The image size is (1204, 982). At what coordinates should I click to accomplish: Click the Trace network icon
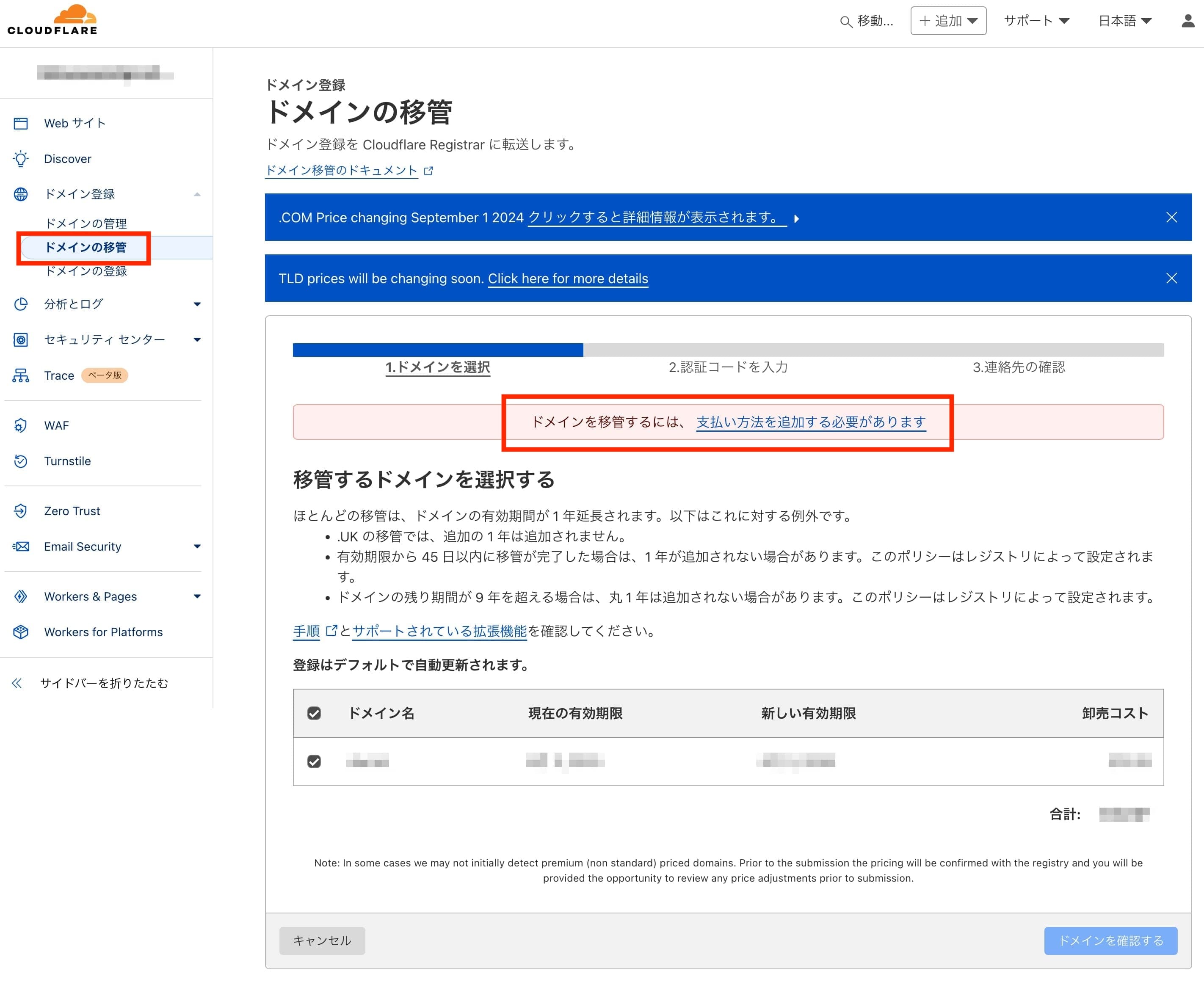21,375
